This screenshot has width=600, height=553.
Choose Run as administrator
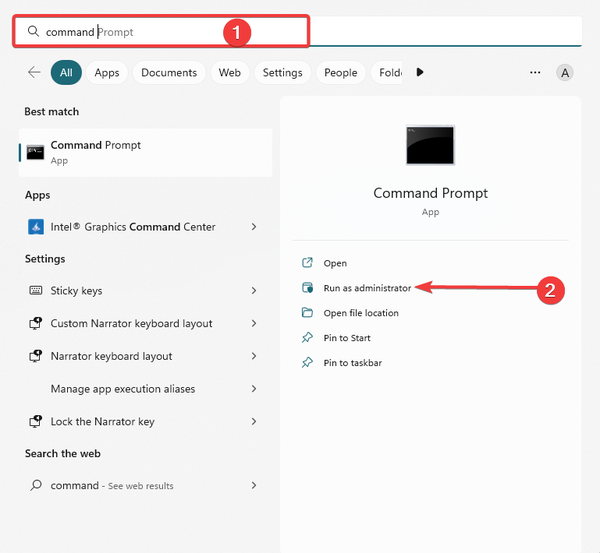[366, 288]
